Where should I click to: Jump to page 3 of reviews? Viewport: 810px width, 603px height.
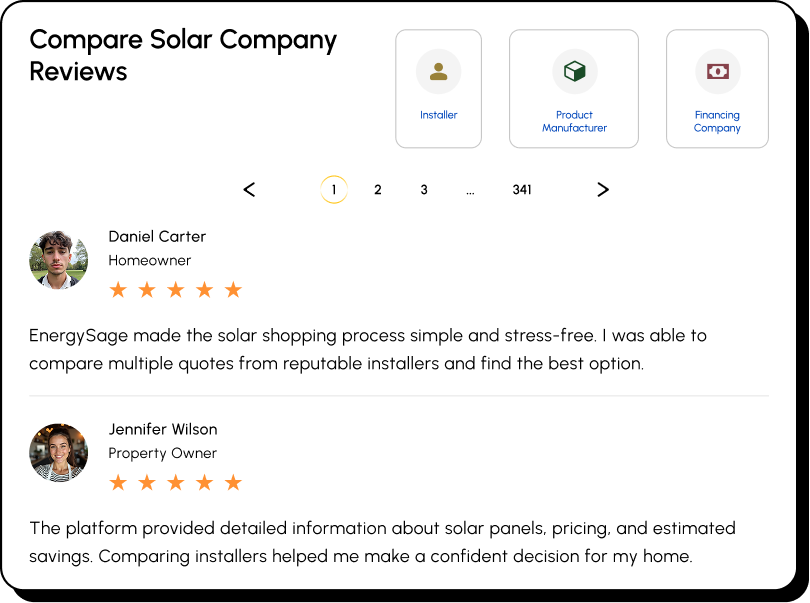pyautogui.click(x=424, y=190)
